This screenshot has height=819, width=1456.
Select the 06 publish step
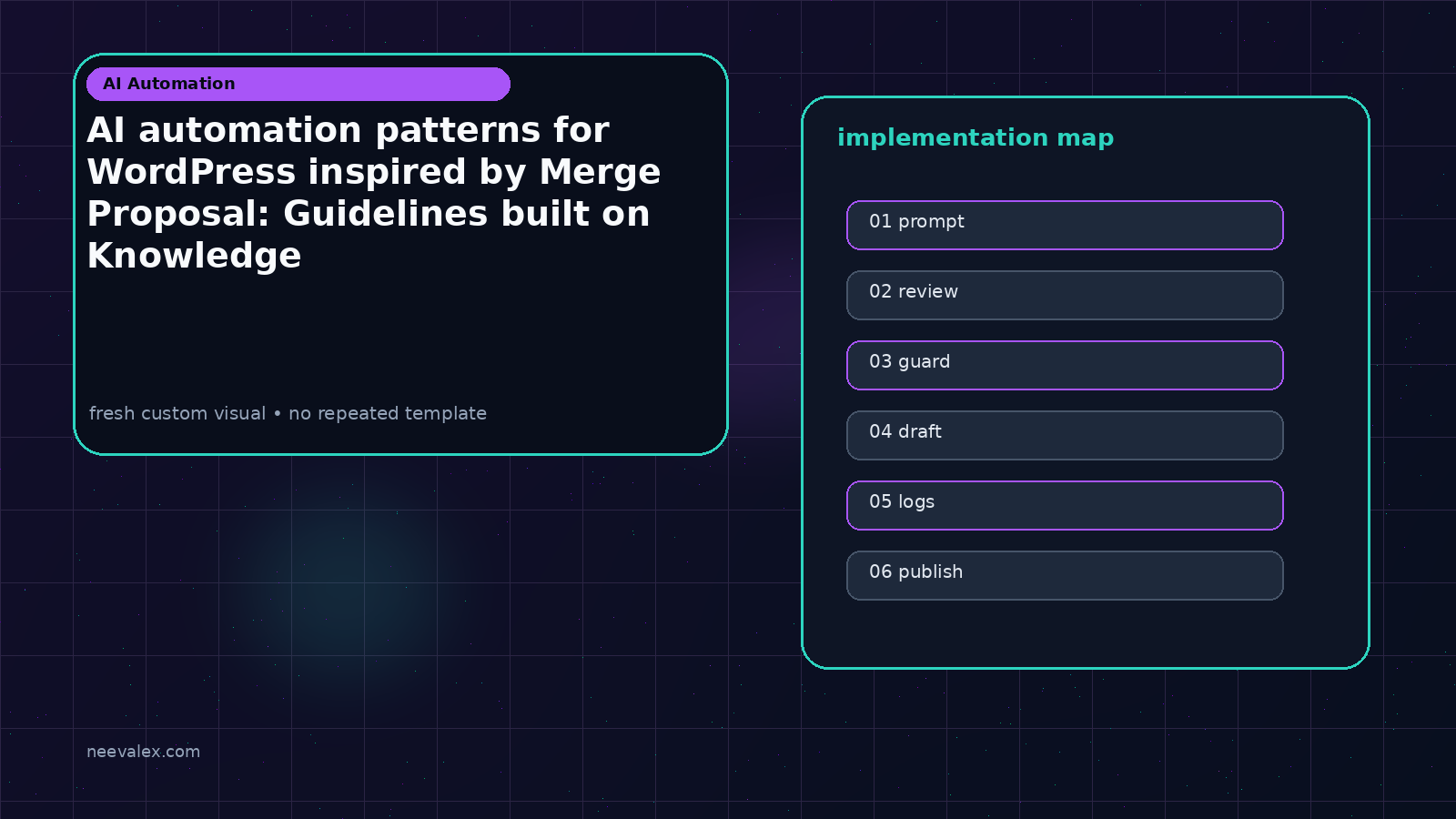(1065, 575)
